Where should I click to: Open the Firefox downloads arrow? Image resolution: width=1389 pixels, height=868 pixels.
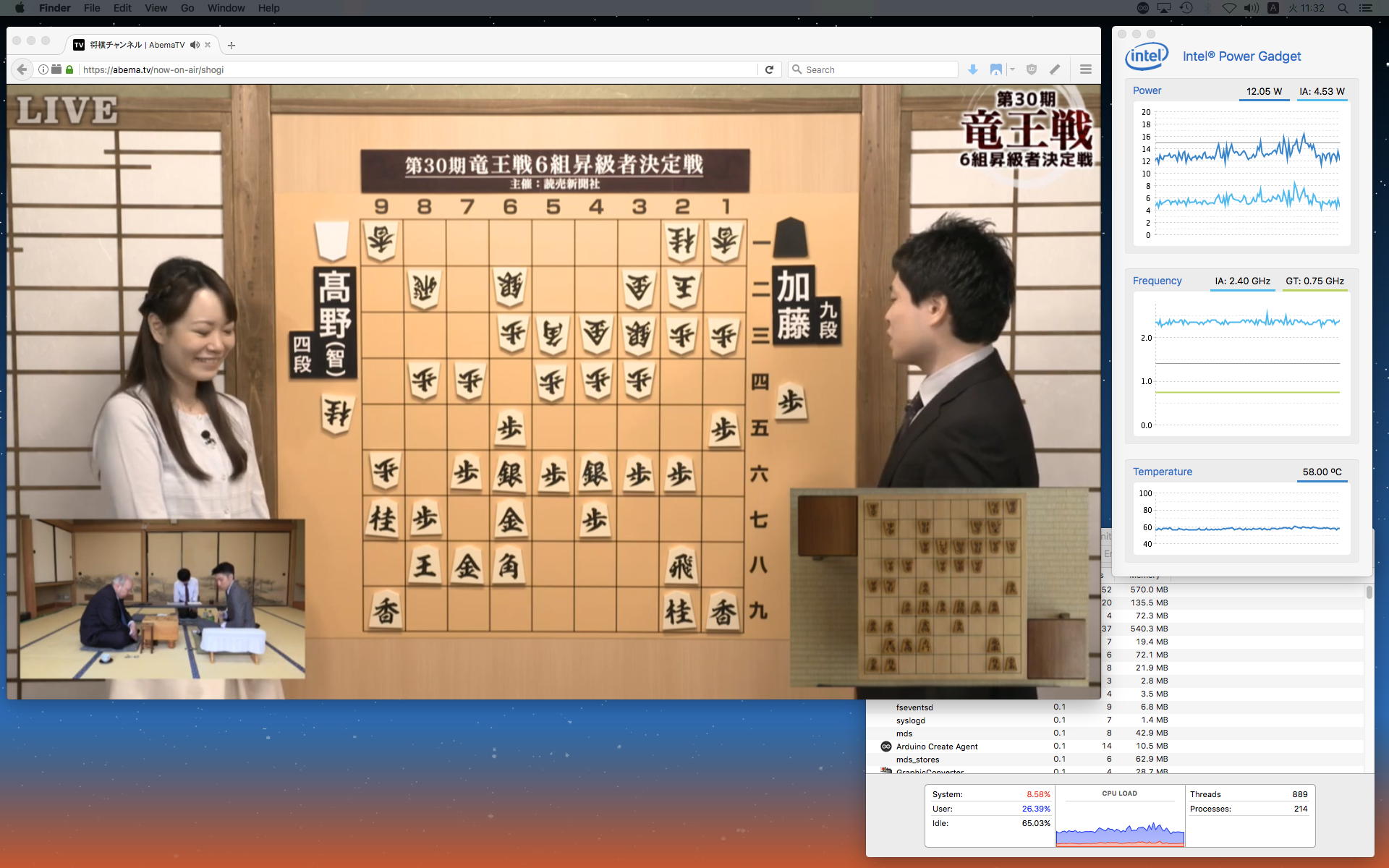(x=973, y=69)
